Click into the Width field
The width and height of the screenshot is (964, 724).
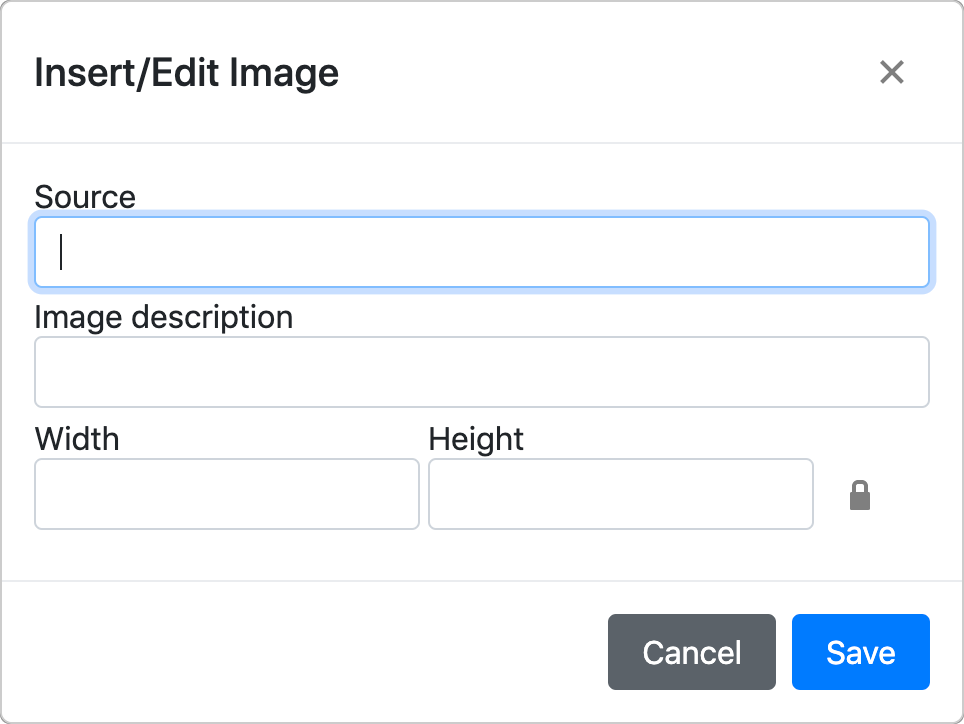[227, 494]
